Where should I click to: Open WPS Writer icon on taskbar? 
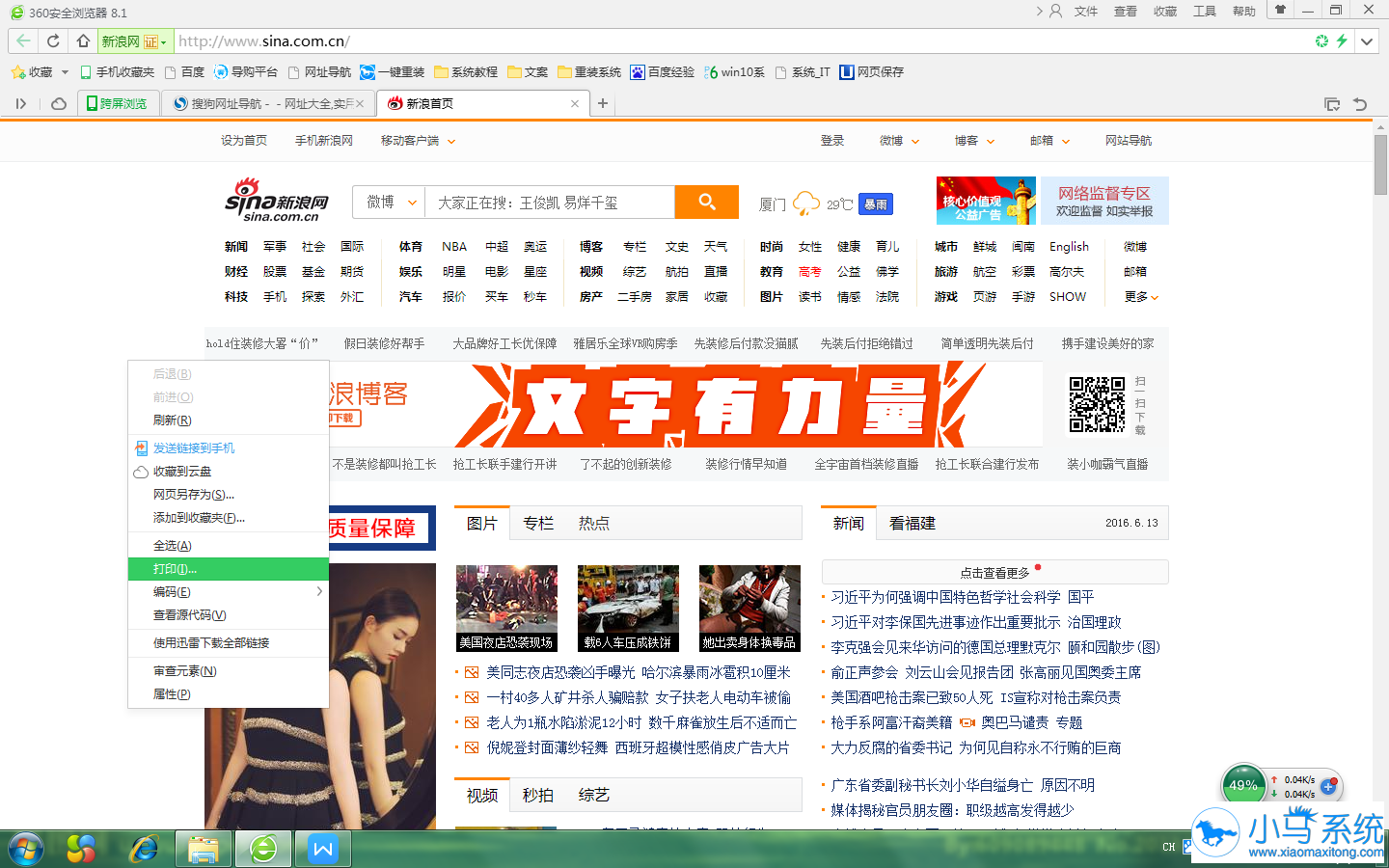point(323,849)
